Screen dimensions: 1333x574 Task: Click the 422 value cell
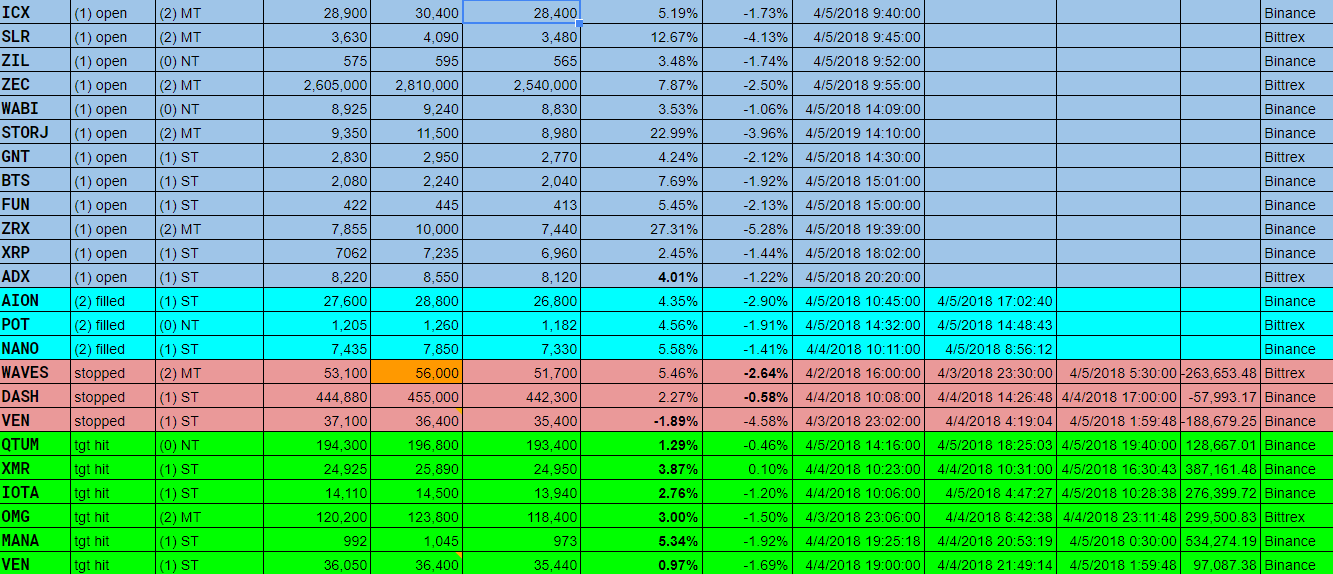click(317, 205)
